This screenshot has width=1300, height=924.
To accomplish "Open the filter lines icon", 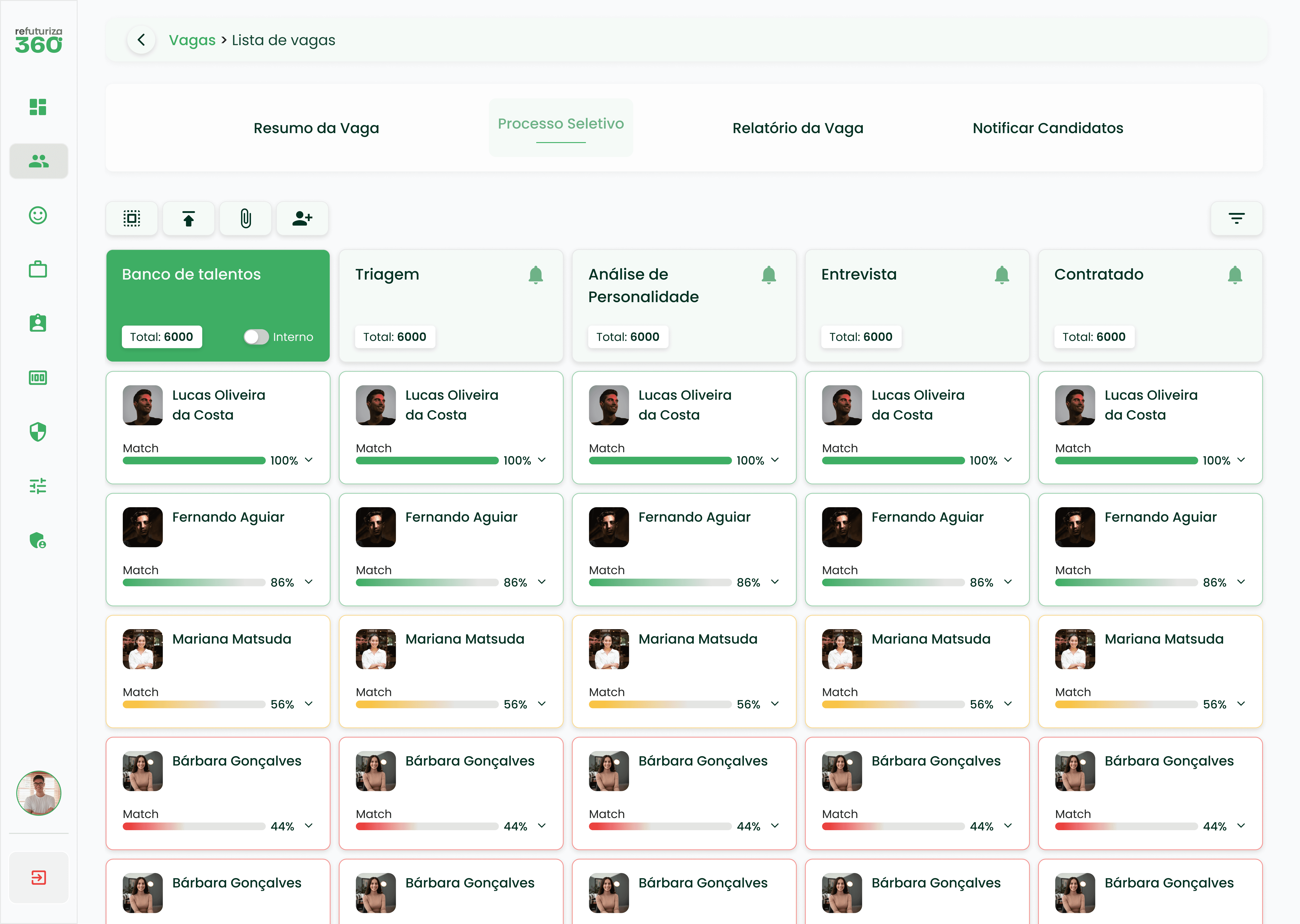I will pyautogui.click(x=1236, y=219).
